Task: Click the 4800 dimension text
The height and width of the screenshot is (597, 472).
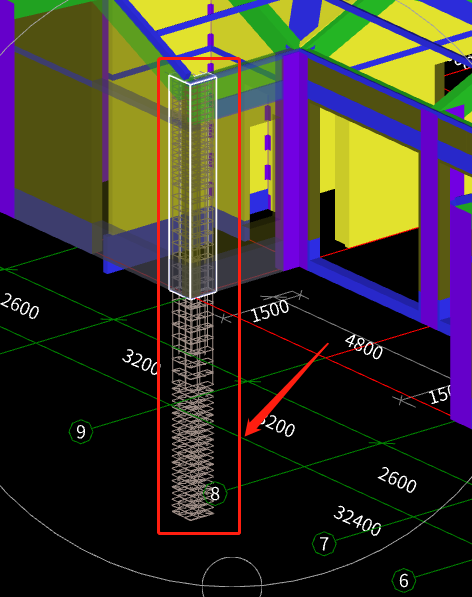Action: pyautogui.click(x=364, y=347)
